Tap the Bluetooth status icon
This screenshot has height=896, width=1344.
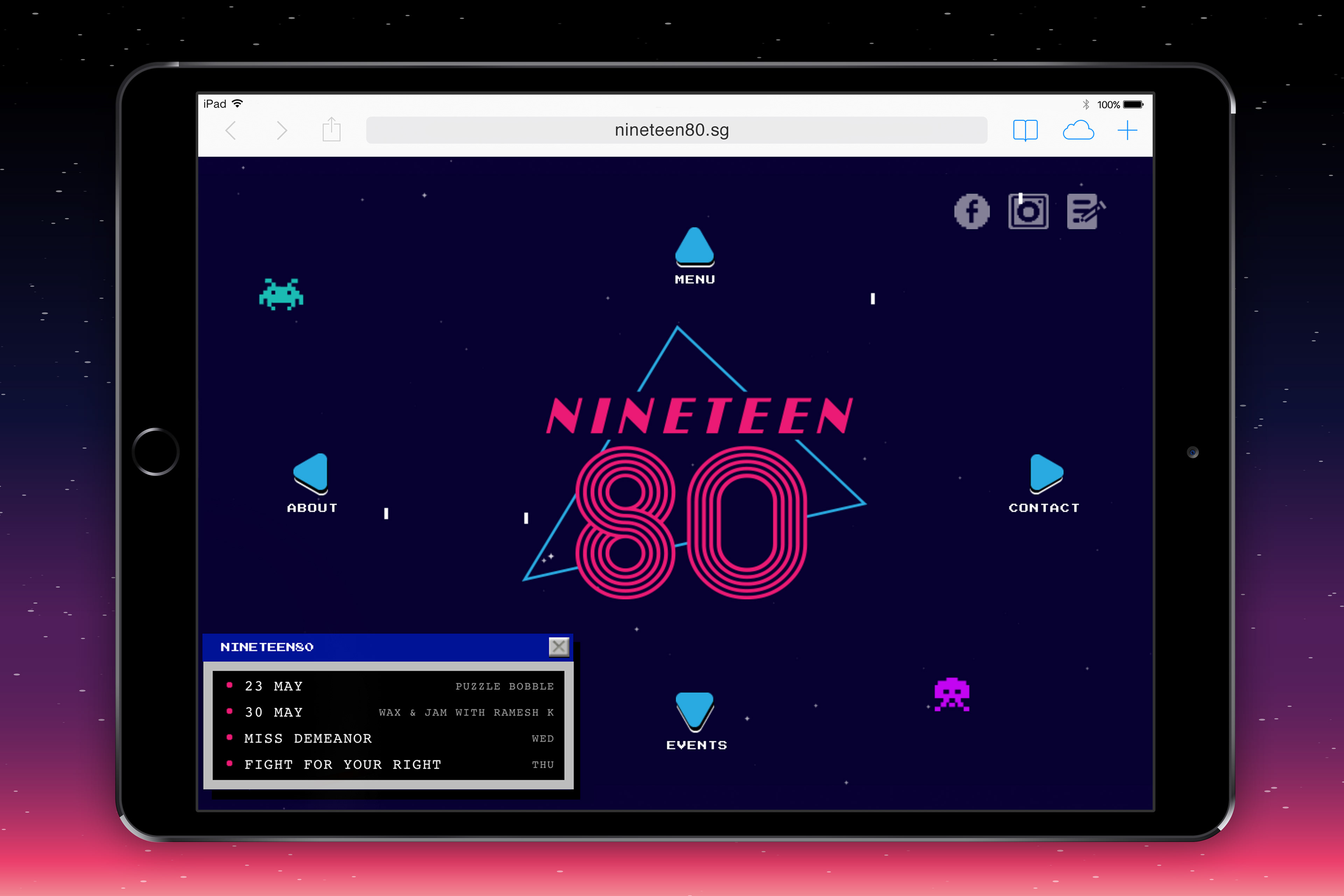tap(1086, 104)
